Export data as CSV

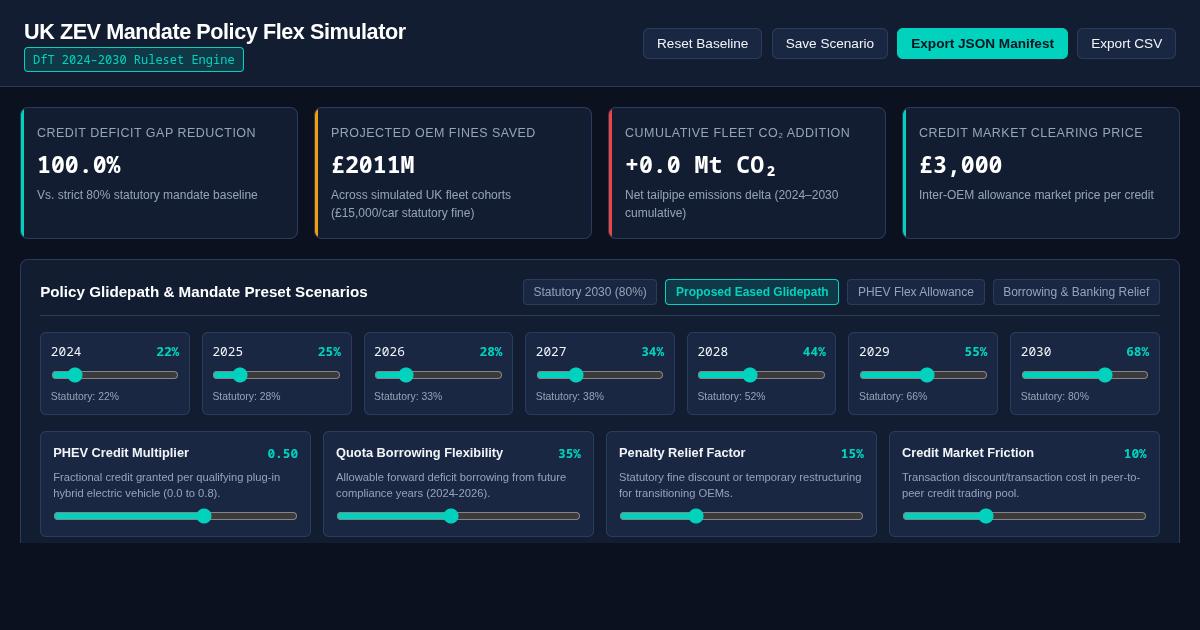pos(1126,43)
